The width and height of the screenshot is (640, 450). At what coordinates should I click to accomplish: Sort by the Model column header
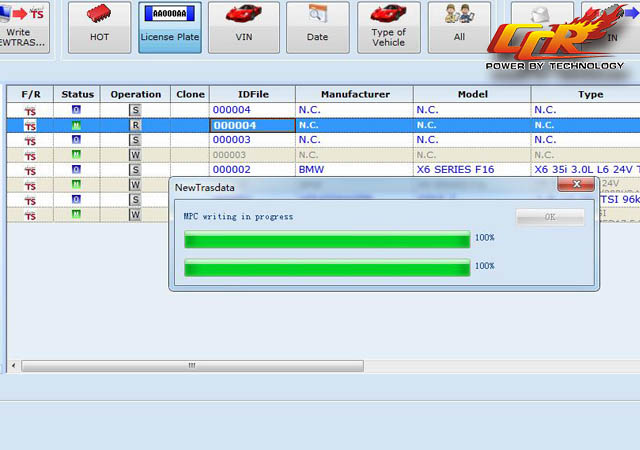tap(472, 94)
